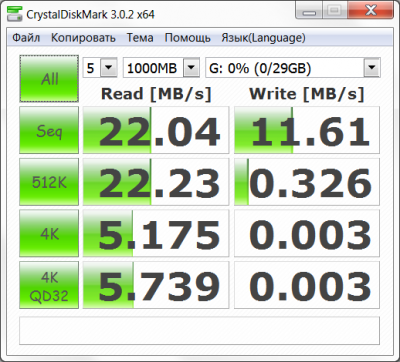
Task: Open the Язык(Language) menu
Action: tap(263, 38)
